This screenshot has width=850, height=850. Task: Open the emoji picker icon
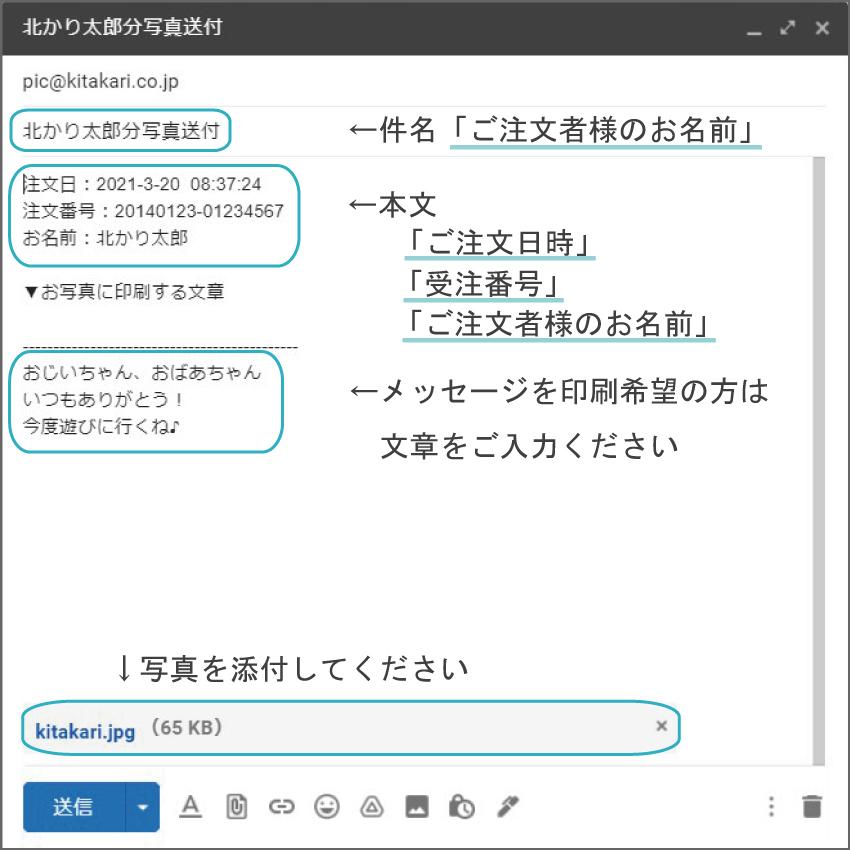(327, 807)
